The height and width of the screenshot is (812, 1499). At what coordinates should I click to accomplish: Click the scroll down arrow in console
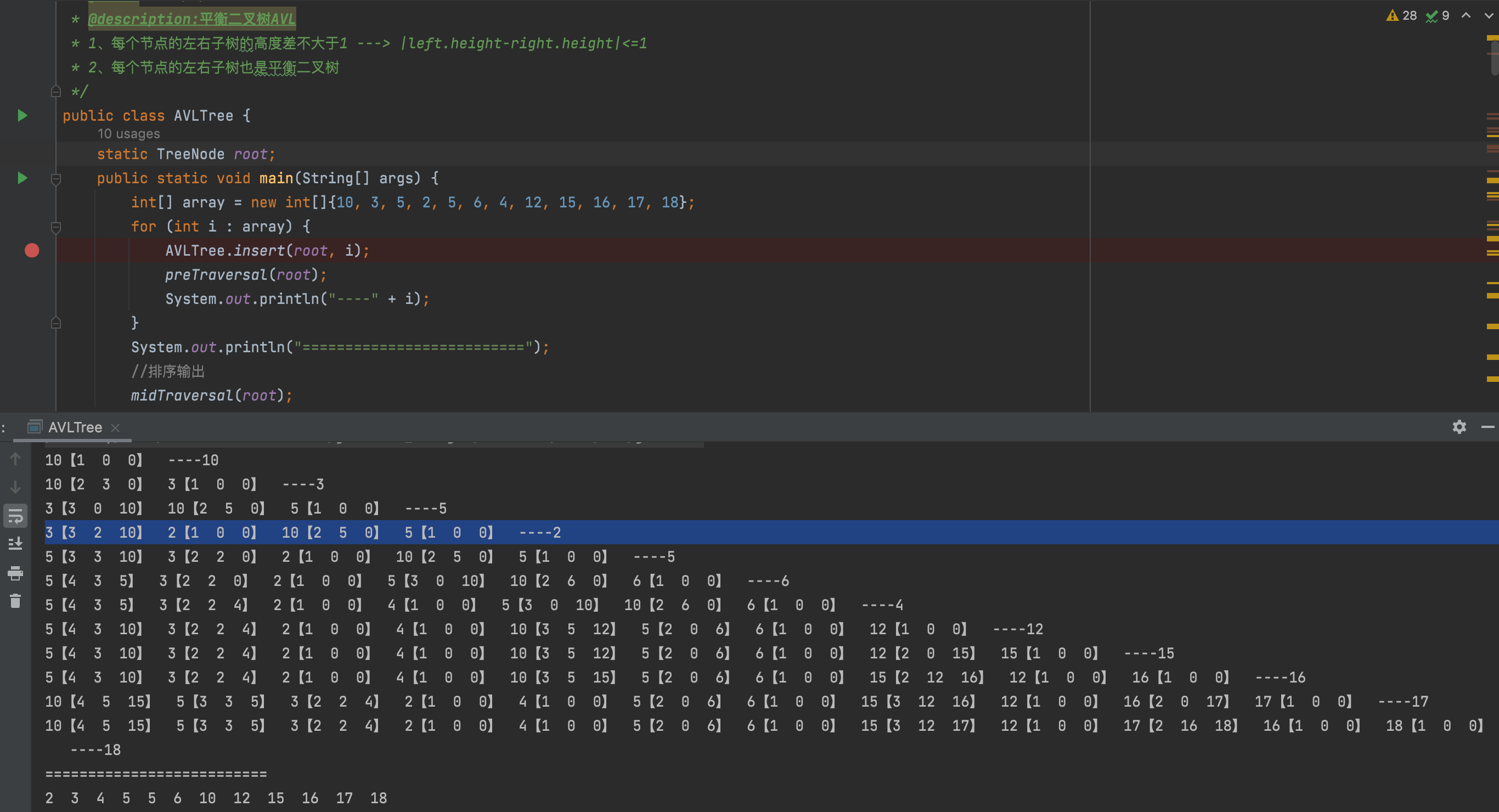click(x=16, y=487)
